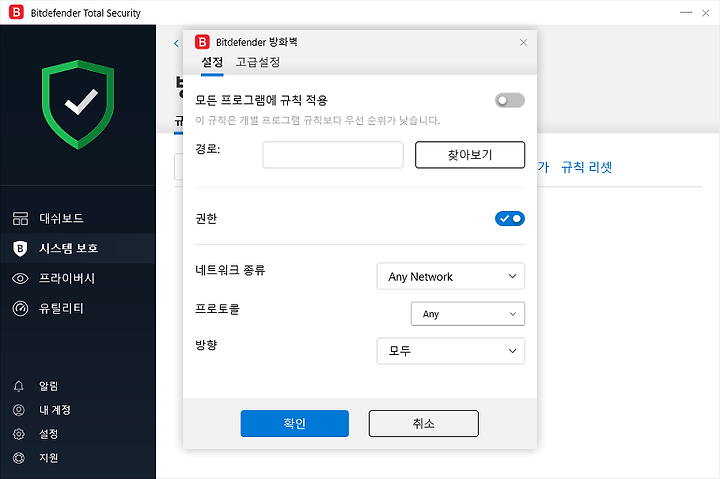Open 프라이버시 section in sidebar
720x479 pixels.
[x=78, y=278]
